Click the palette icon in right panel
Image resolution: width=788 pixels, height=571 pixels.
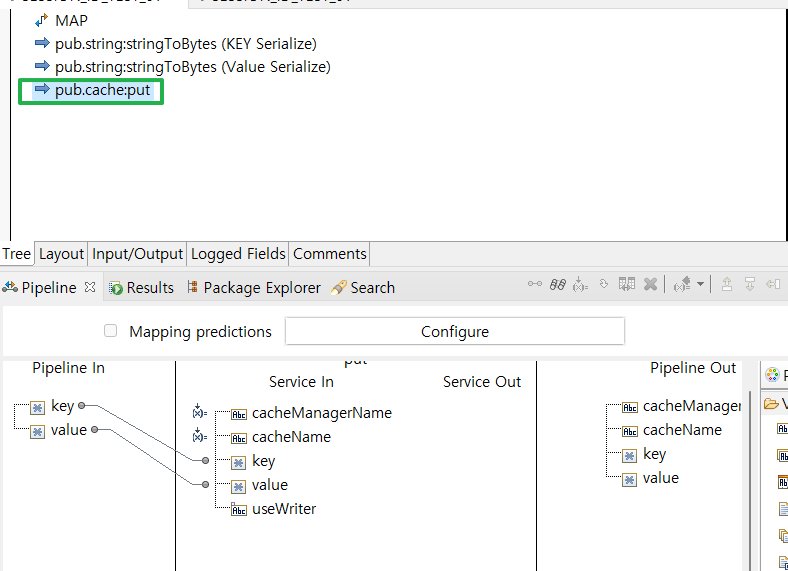click(772, 376)
